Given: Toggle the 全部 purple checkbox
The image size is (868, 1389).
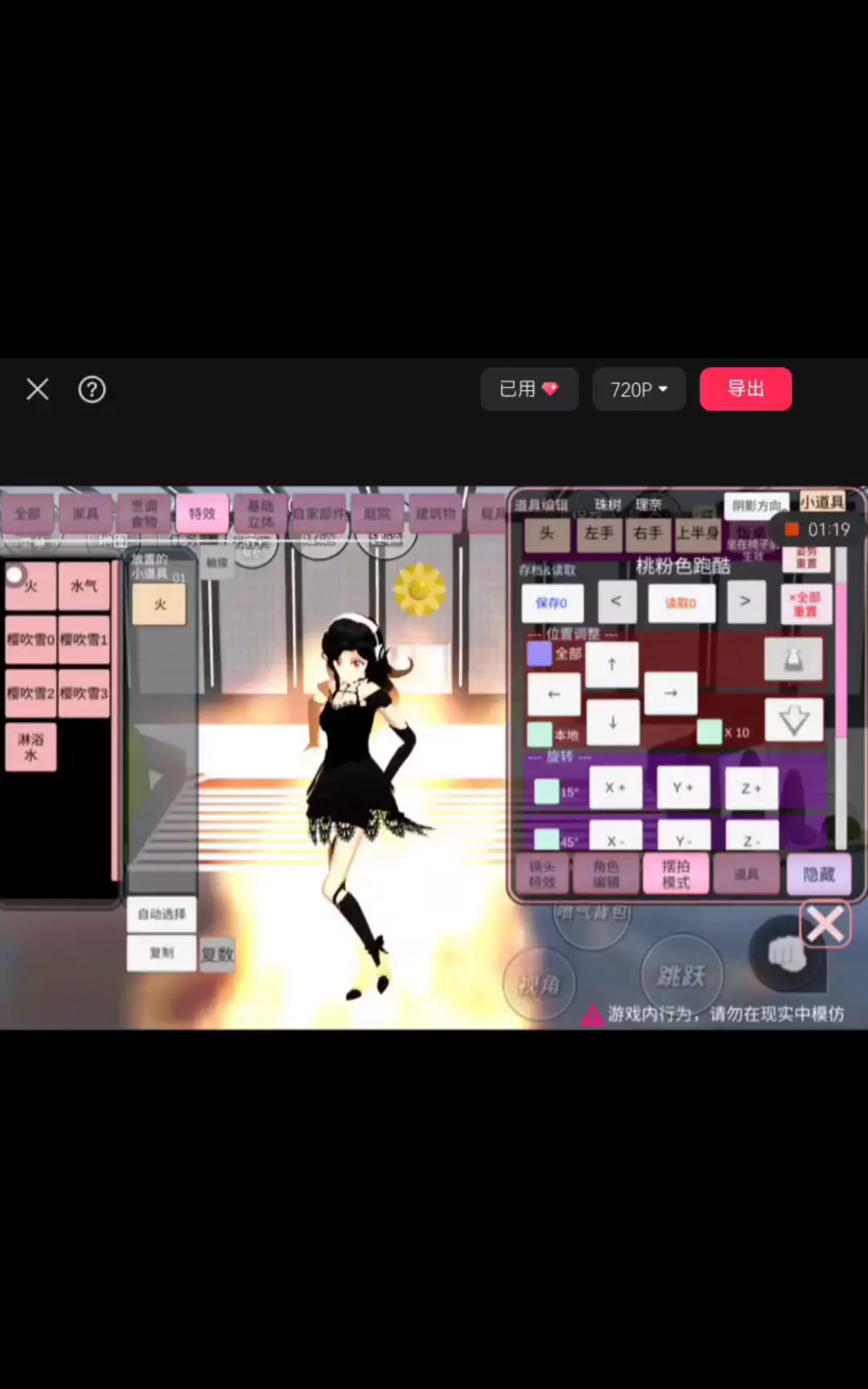Looking at the screenshot, I should [x=539, y=654].
